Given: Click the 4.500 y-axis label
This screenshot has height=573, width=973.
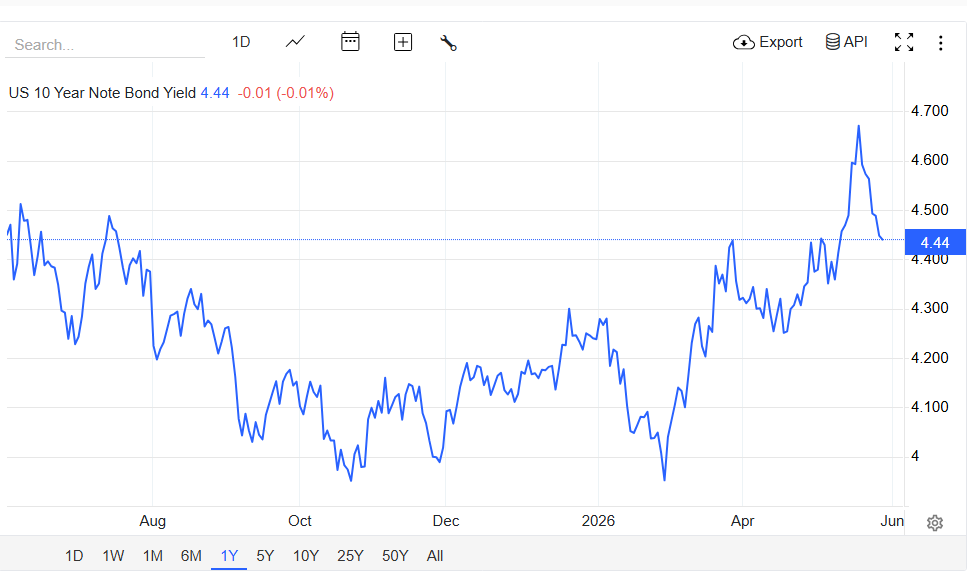Looking at the screenshot, I should (x=929, y=210).
